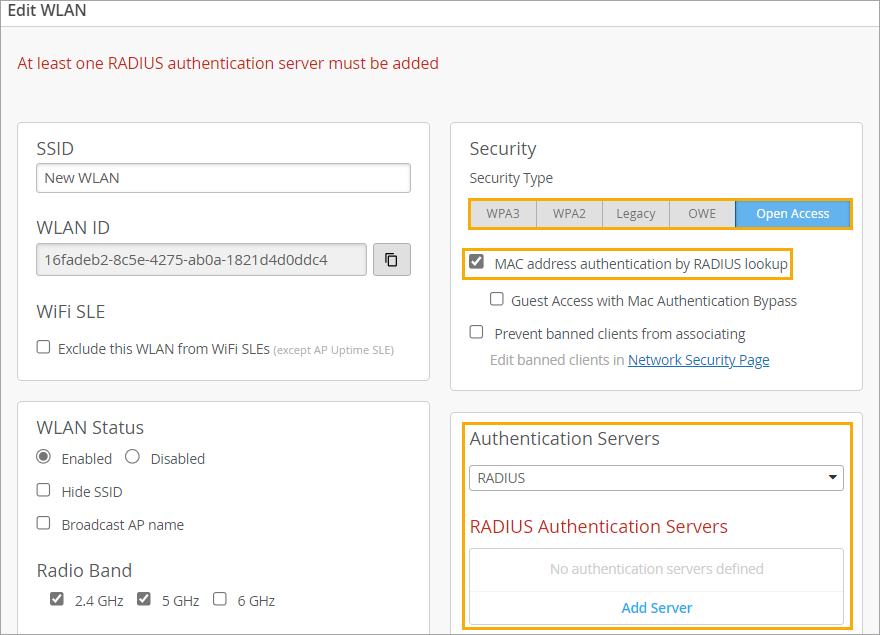880x635 pixels.
Task: Click the WLAN ID text field
Action: tap(201, 260)
